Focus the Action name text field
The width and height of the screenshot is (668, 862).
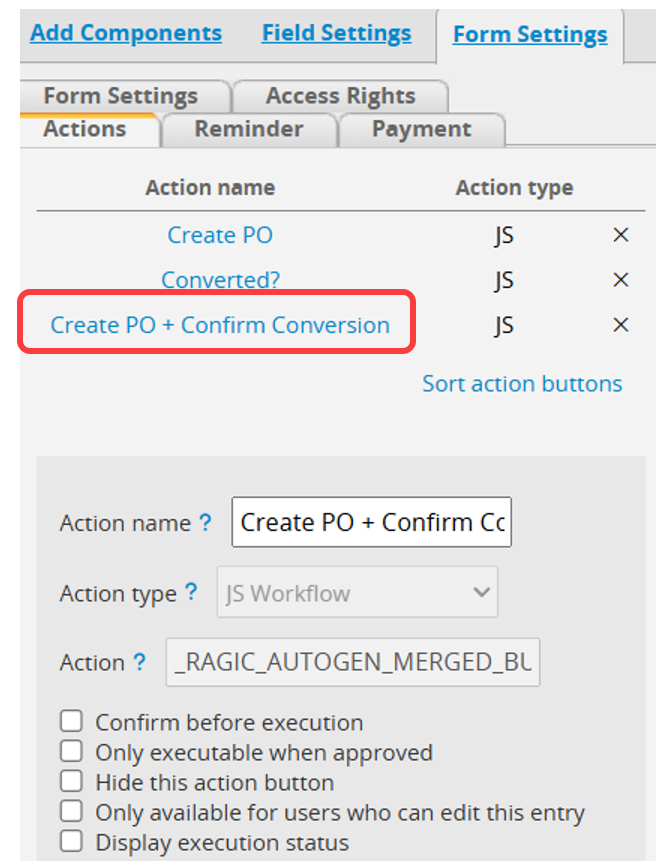[372, 522]
